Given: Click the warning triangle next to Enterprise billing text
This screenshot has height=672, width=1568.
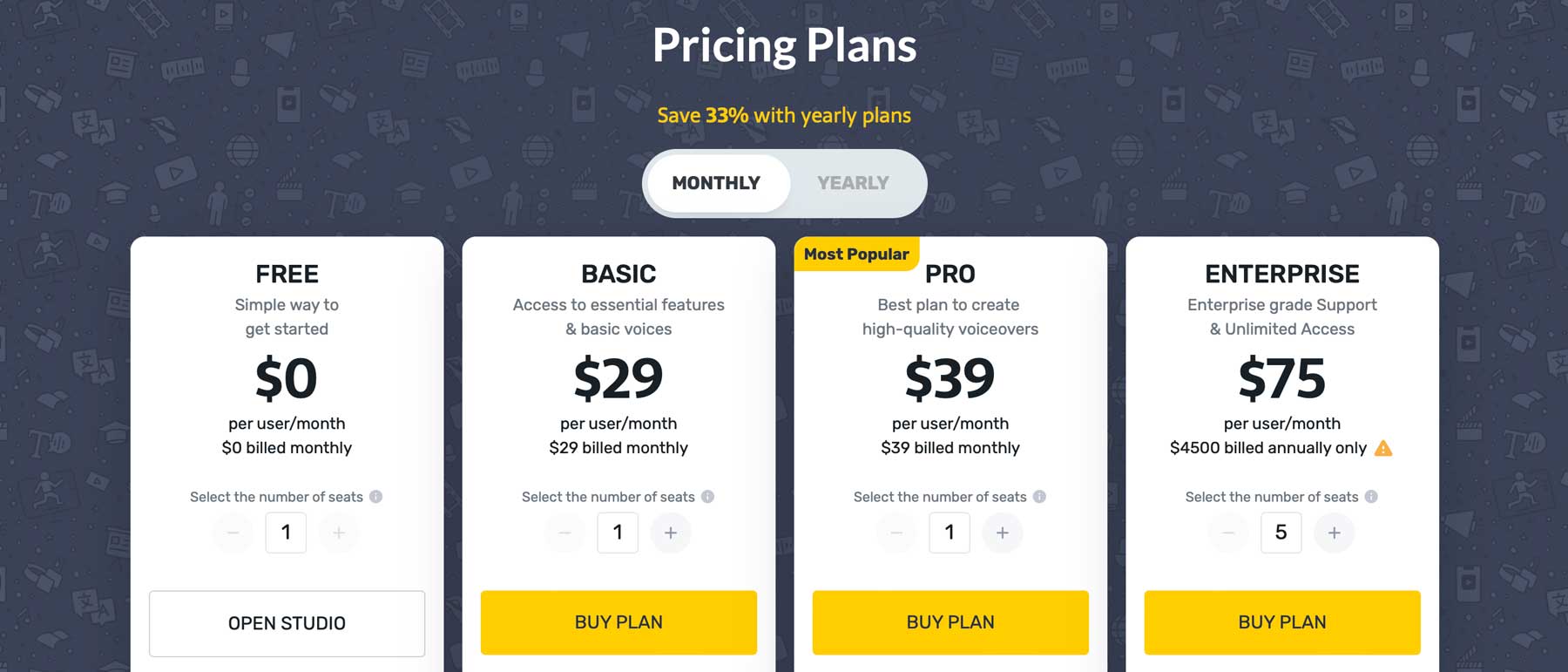Looking at the screenshot, I should click(1385, 448).
